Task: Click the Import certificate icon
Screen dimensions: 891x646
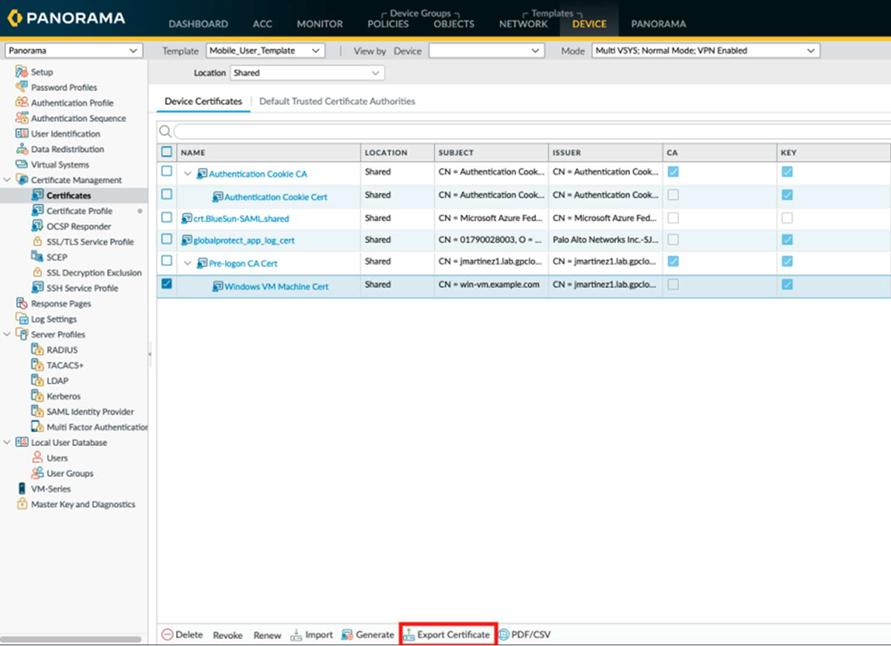Action: (297, 635)
